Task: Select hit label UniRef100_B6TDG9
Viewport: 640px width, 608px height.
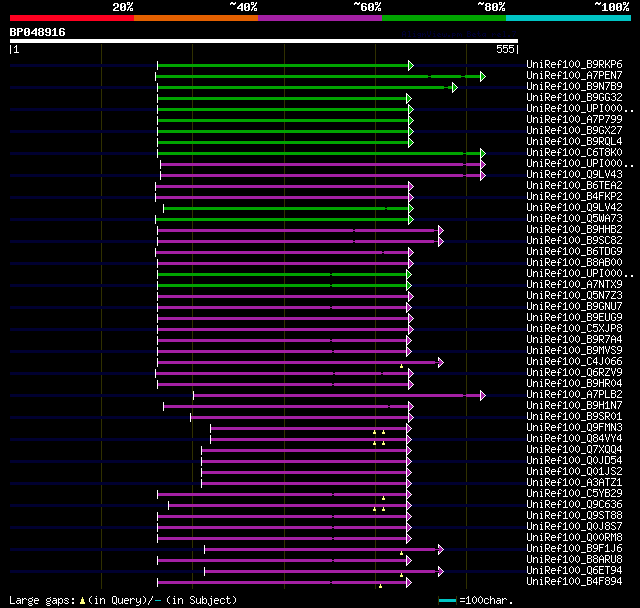Action: tap(574, 252)
